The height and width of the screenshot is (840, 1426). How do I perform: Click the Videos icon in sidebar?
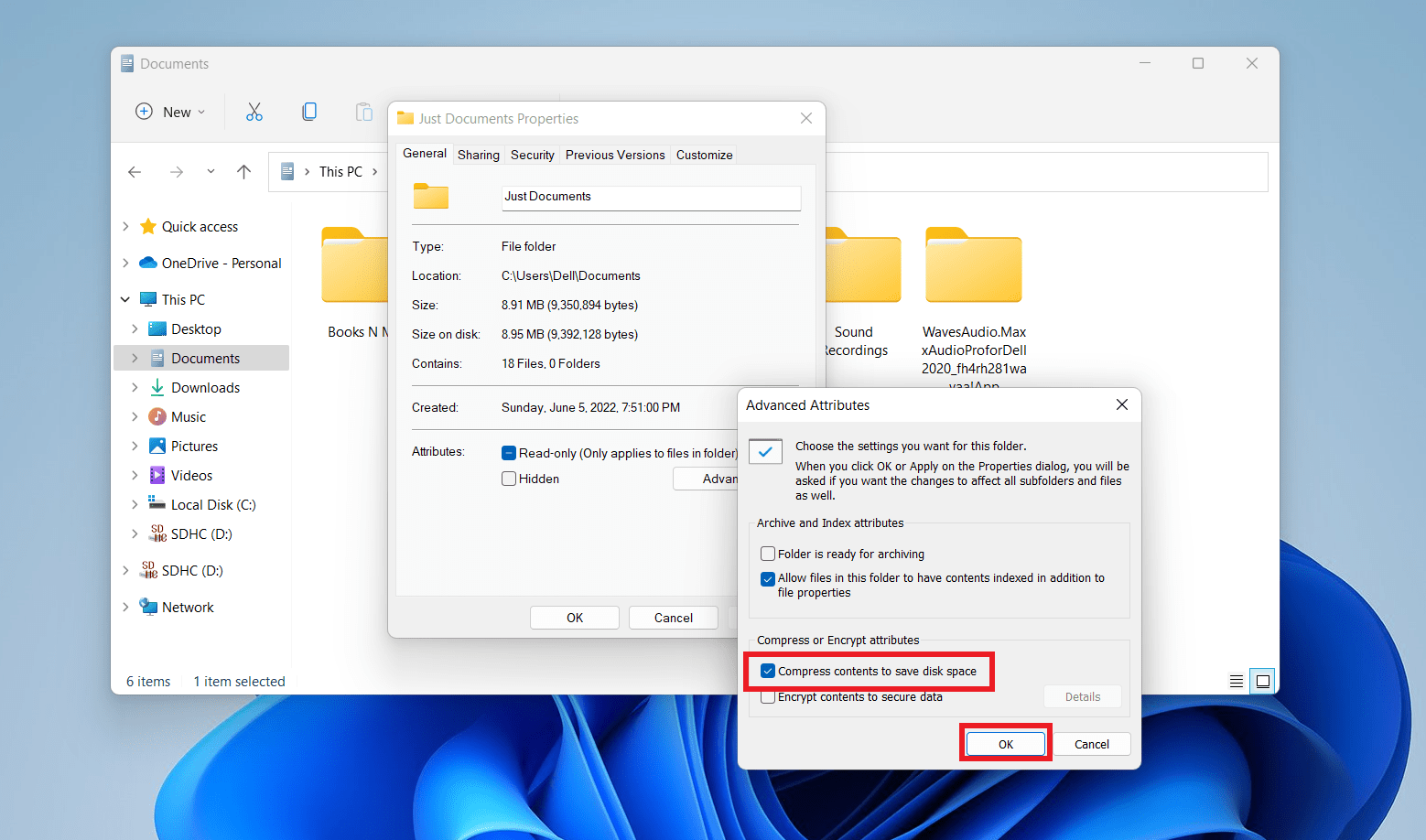coord(157,475)
